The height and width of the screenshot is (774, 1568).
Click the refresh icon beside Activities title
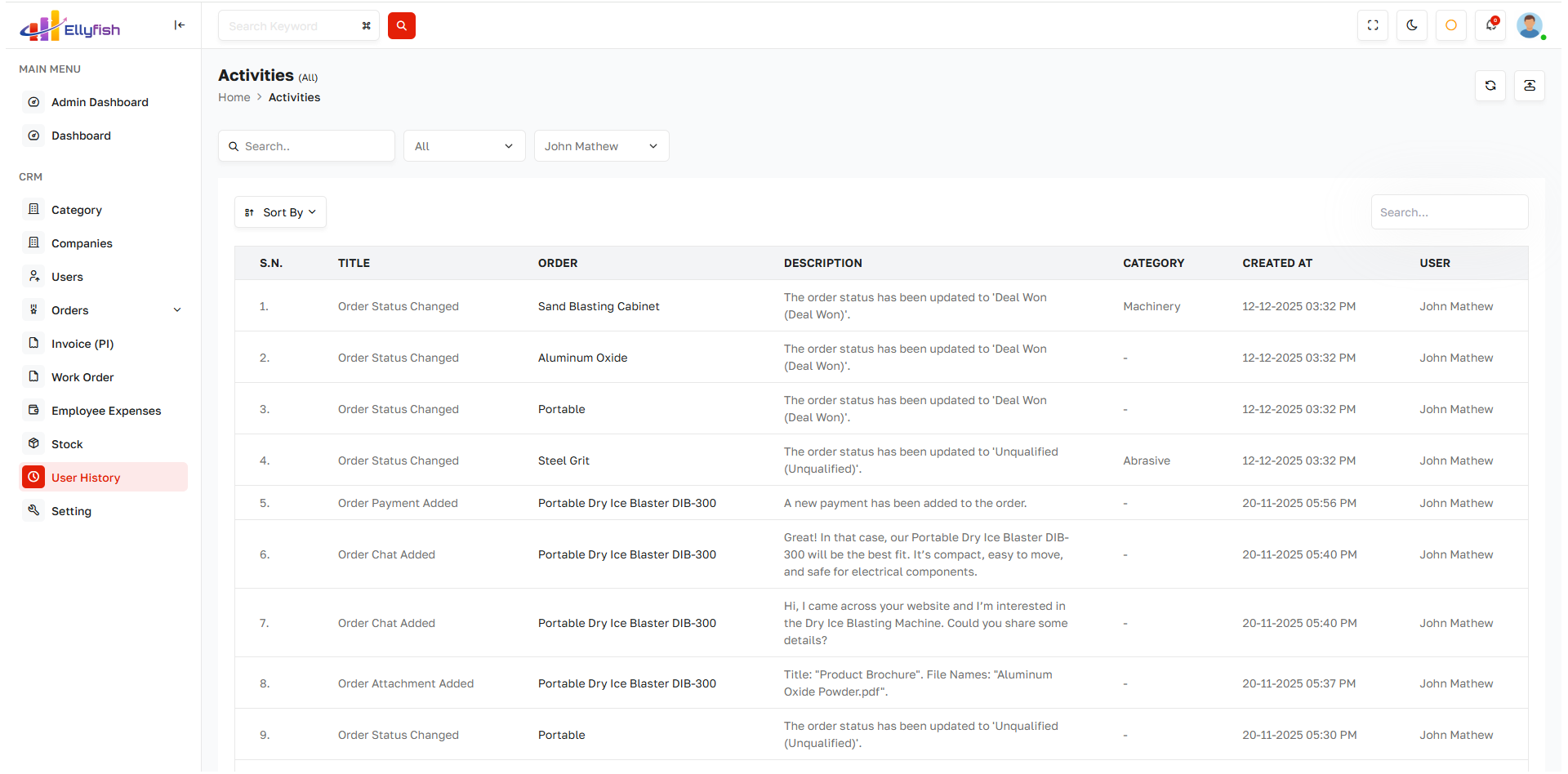click(x=1490, y=86)
